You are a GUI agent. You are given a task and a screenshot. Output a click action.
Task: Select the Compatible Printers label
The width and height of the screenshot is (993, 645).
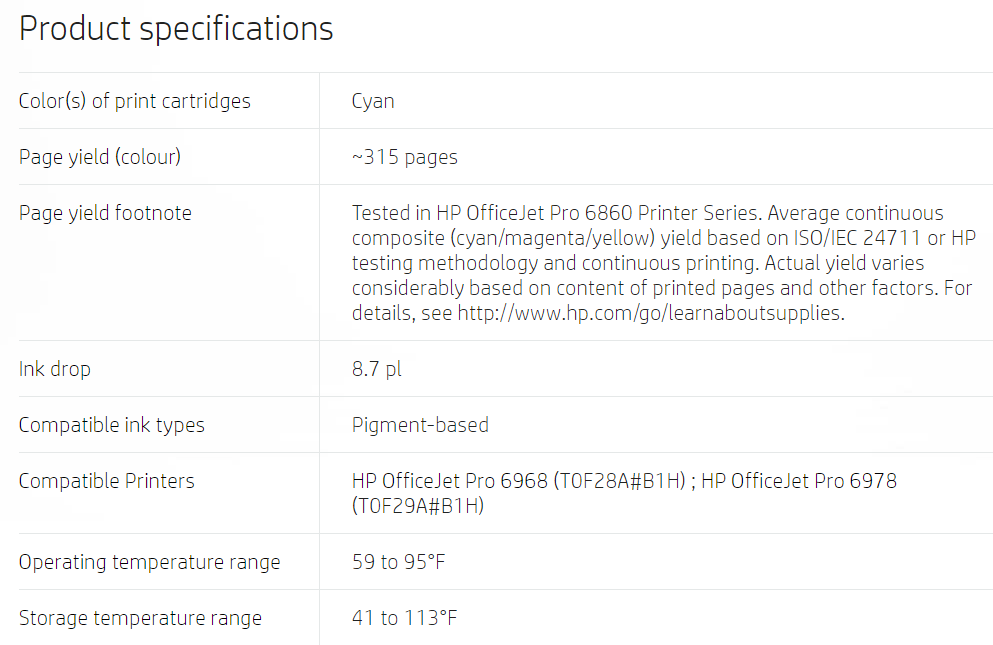coord(106,481)
